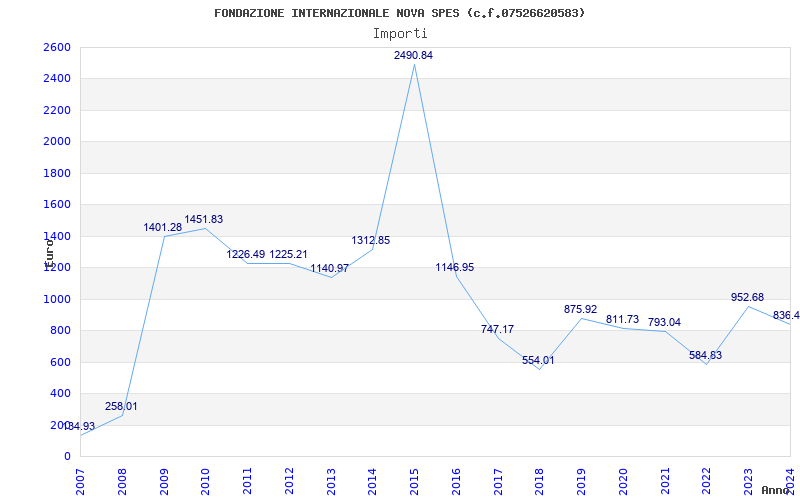Select the x-axis year 2018

tap(540, 482)
